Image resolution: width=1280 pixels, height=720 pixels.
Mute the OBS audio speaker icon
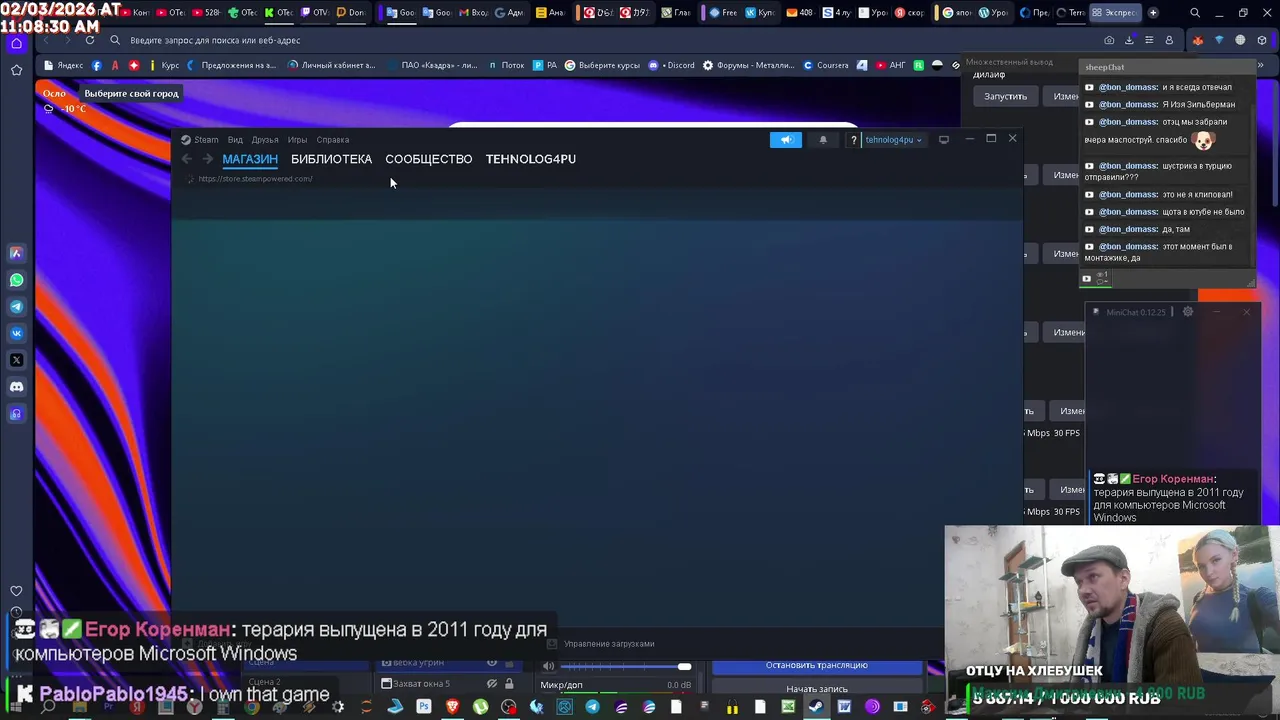tap(548, 666)
